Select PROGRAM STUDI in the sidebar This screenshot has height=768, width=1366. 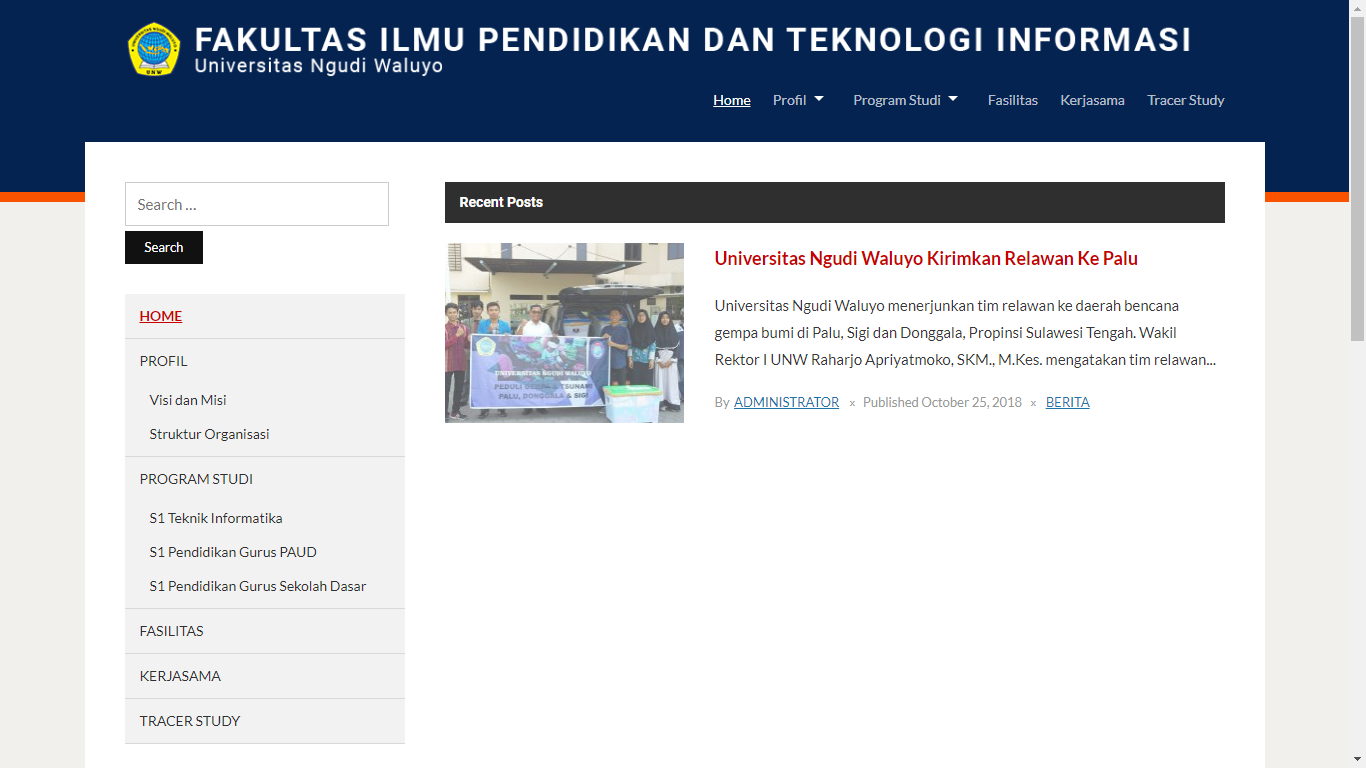(196, 479)
